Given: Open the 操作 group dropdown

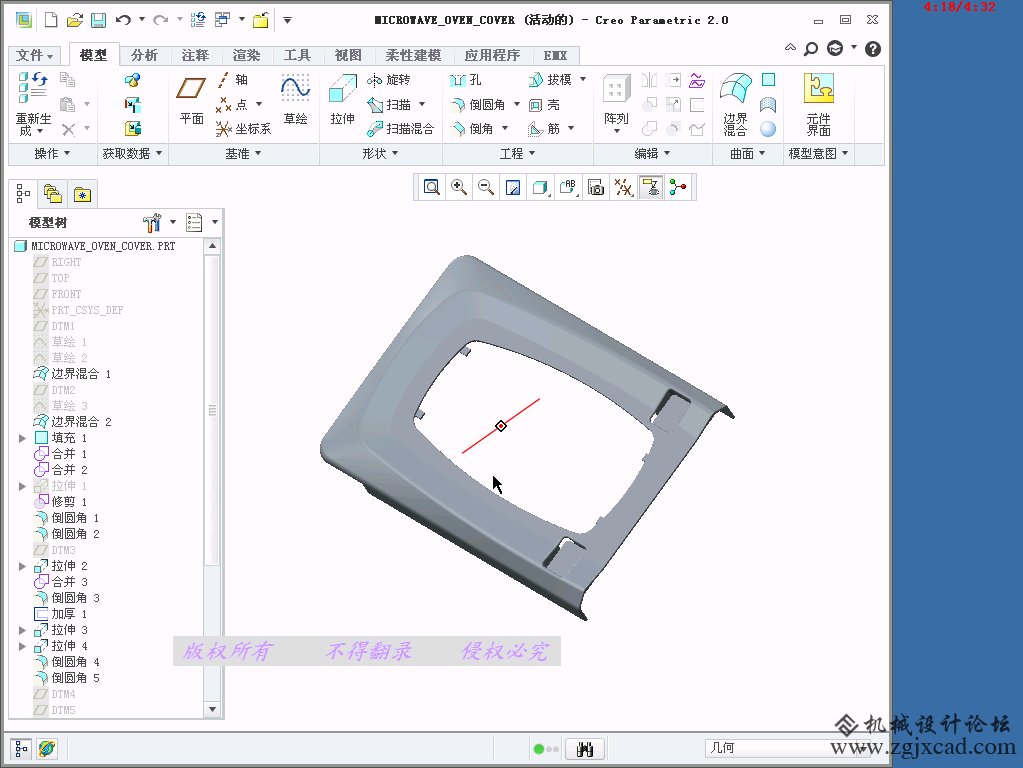Looking at the screenshot, I should [52, 153].
